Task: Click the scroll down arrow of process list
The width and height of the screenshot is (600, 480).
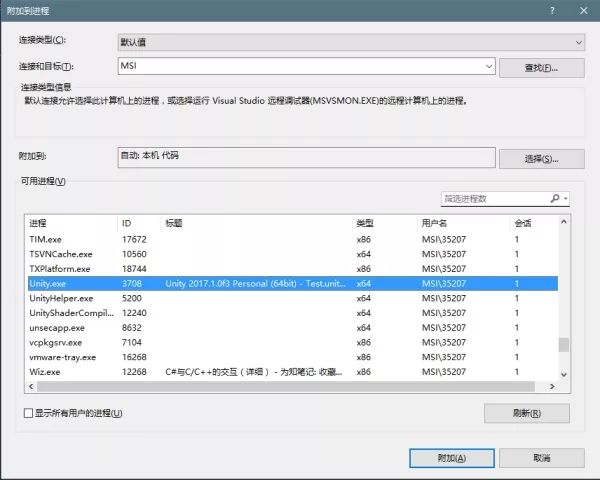Action: [x=564, y=375]
